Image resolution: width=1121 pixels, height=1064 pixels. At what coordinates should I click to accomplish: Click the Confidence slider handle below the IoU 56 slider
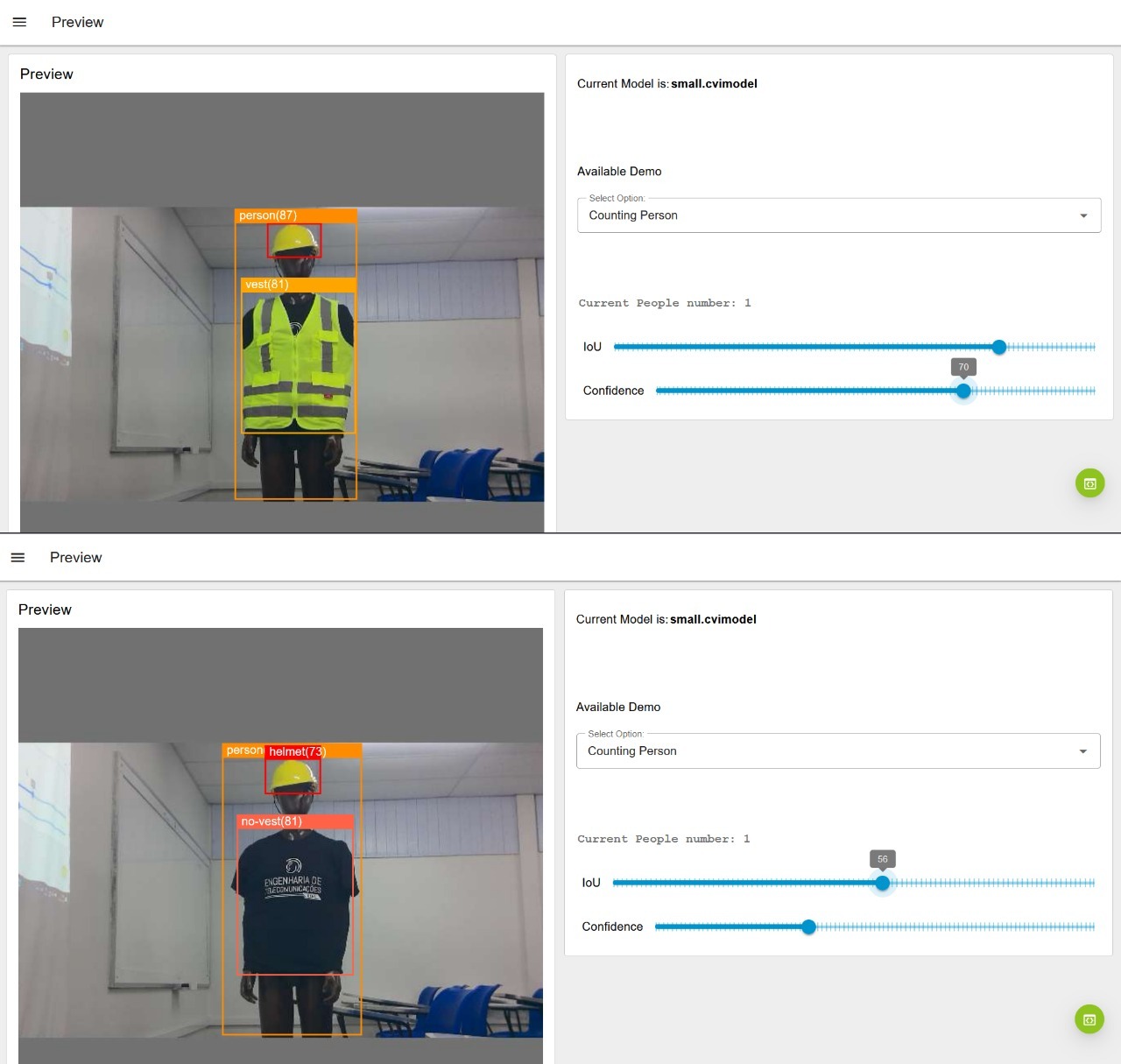[809, 927]
